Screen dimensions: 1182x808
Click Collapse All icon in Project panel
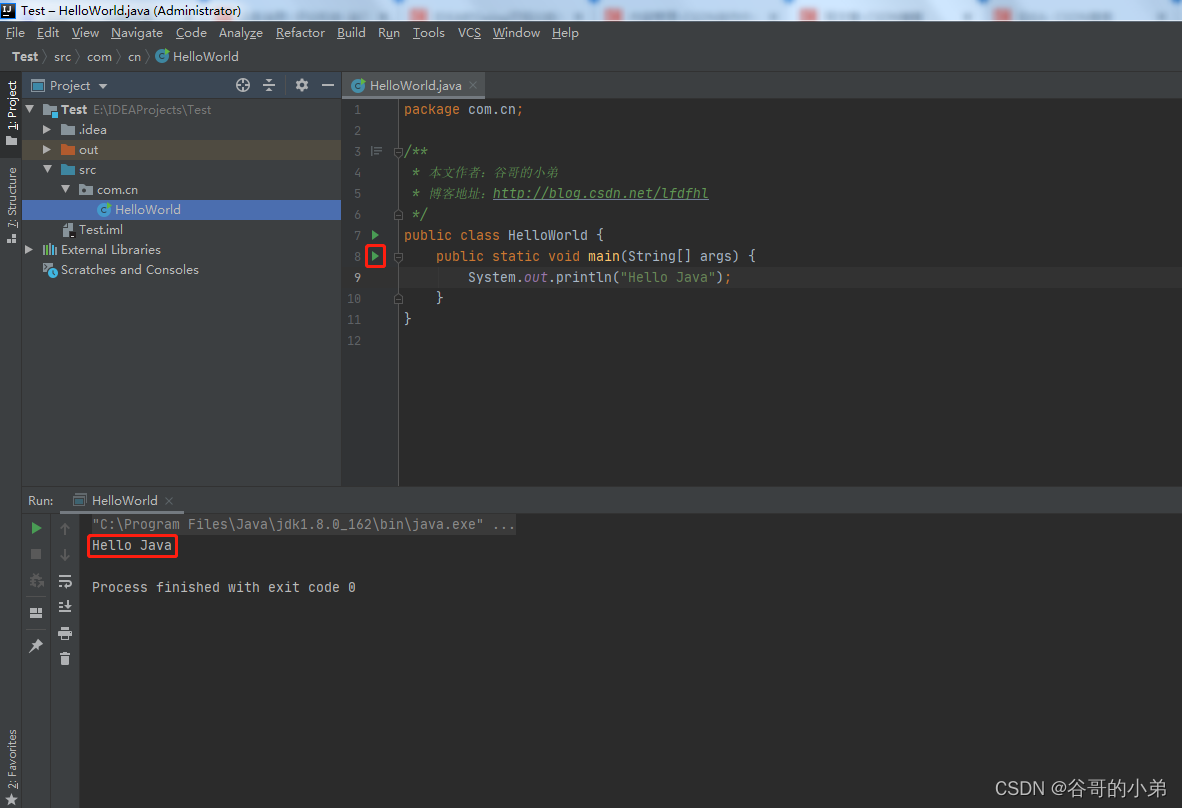269,85
